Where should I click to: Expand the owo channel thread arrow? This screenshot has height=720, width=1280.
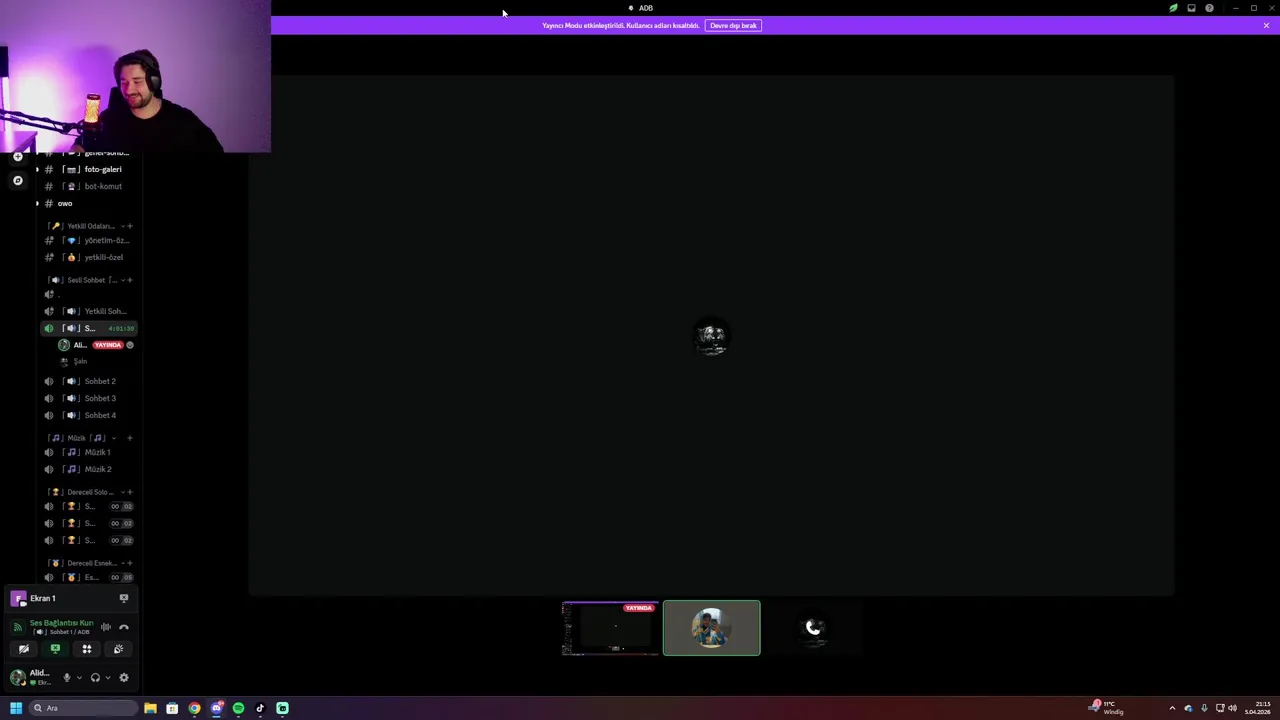click(x=37, y=203)
